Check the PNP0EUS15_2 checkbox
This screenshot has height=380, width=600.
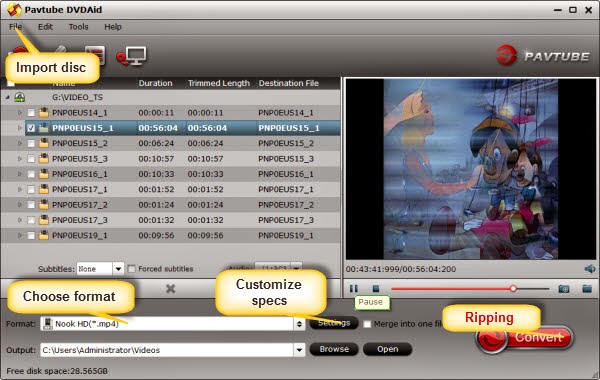pyautogui.click(x=31, y=144)
